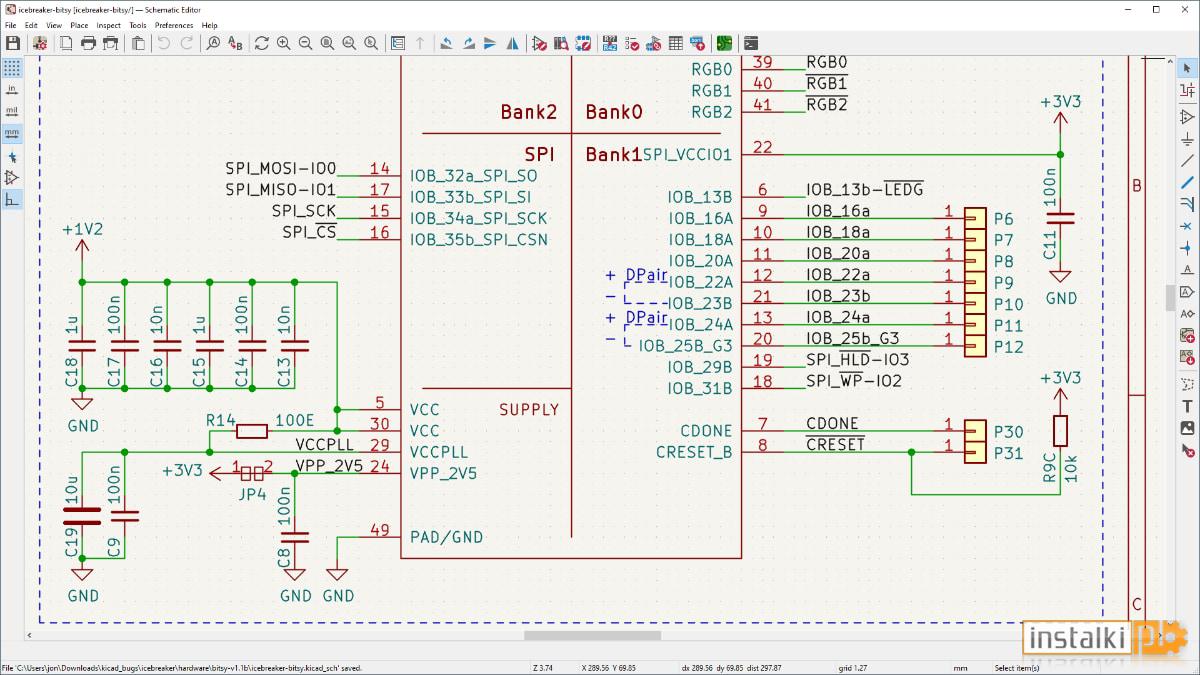Viewport: 1200px width, 675px height.
Task: Redo the last undone action
Action: pos(186,43)
